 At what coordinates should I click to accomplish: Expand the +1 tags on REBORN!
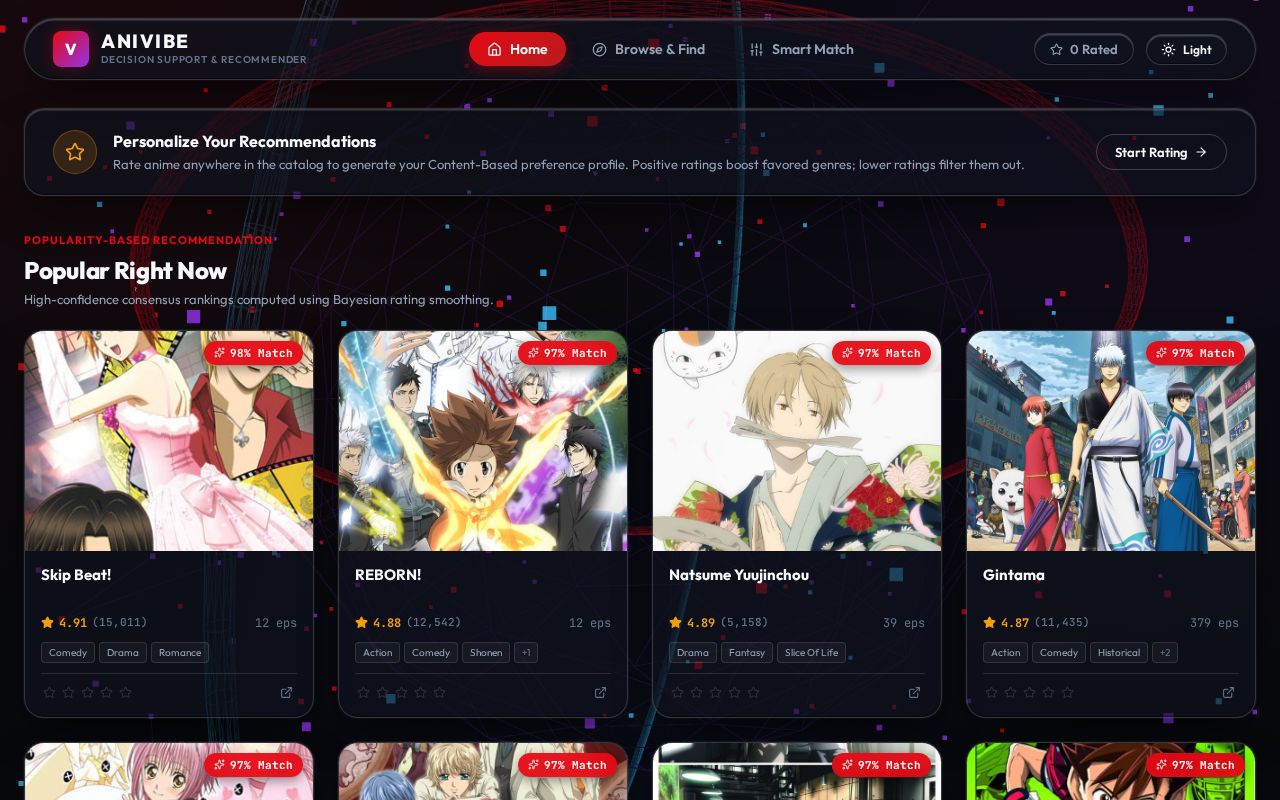[526, 653]
